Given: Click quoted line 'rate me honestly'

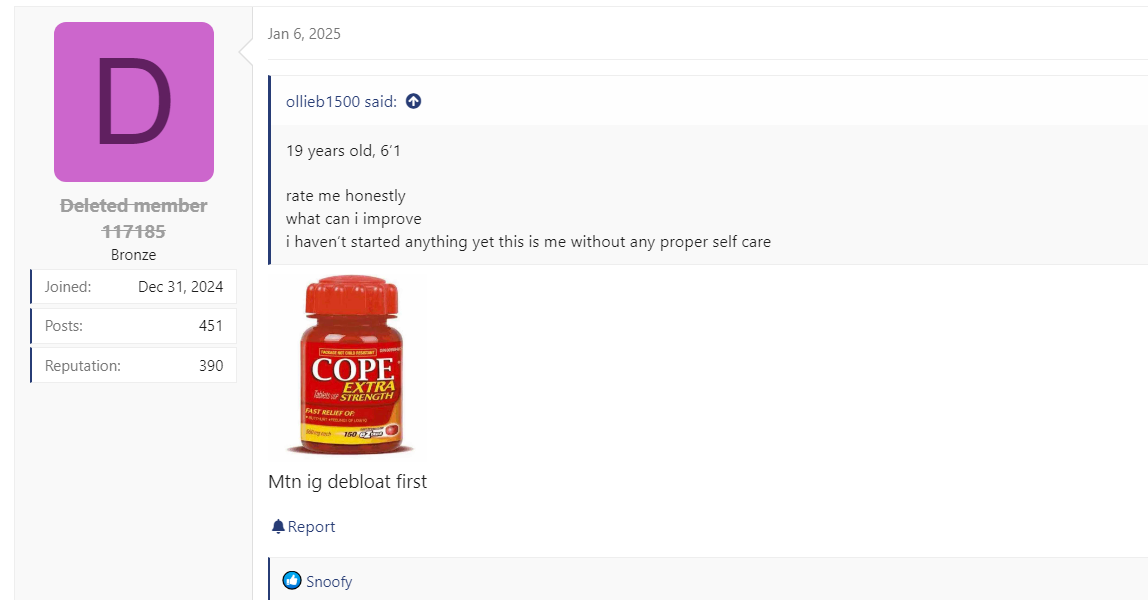Looking at the screenshot, I should point(346,196).
